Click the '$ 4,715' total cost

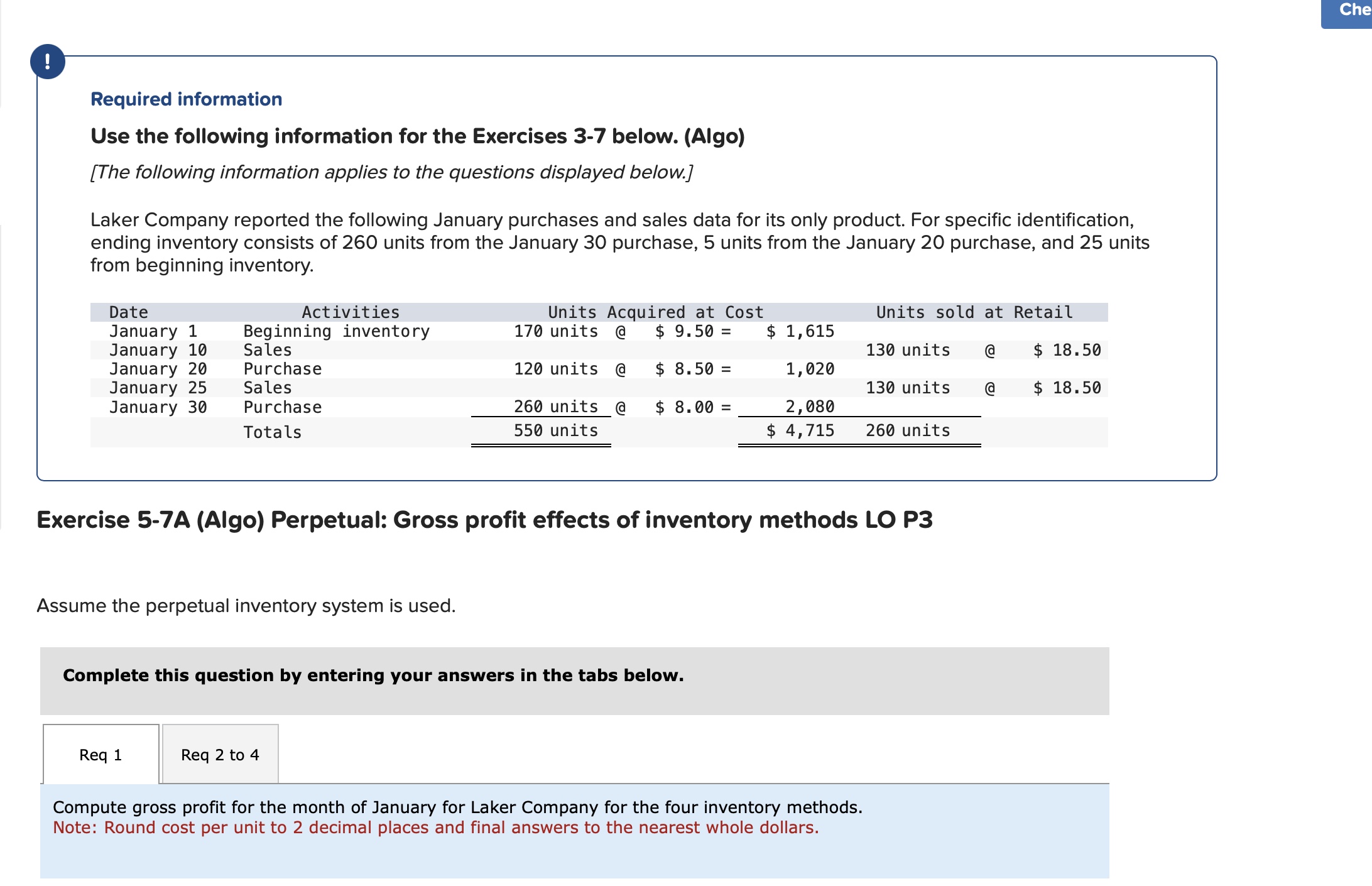click(800, 430)
